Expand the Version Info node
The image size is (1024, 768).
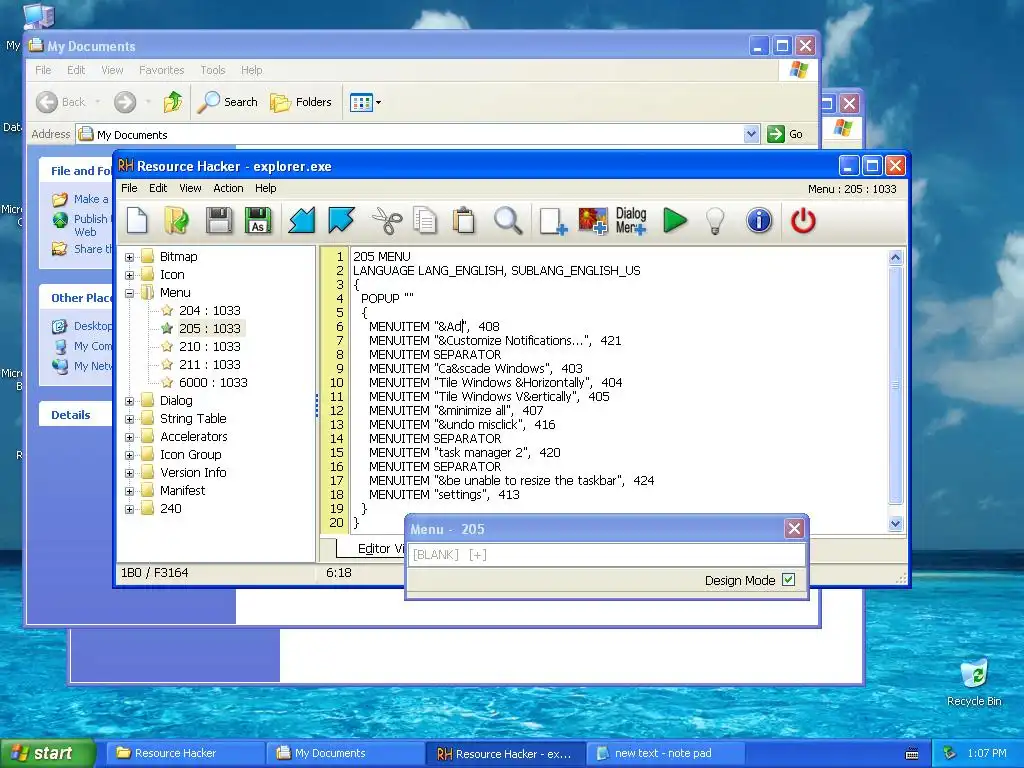(x=129, y=473)
